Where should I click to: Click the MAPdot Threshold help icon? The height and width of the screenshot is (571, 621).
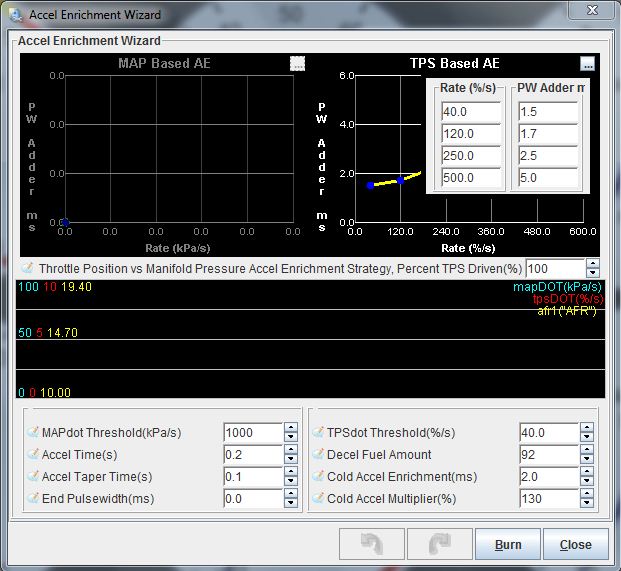click(30, 433)
